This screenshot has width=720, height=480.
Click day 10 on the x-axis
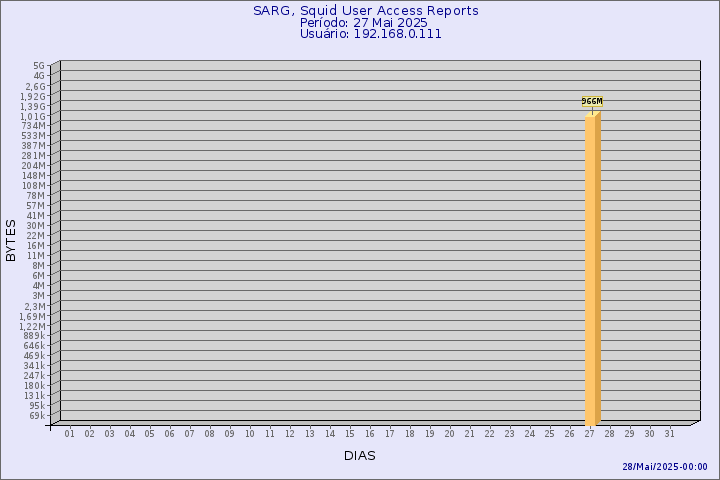pos(249,434)
